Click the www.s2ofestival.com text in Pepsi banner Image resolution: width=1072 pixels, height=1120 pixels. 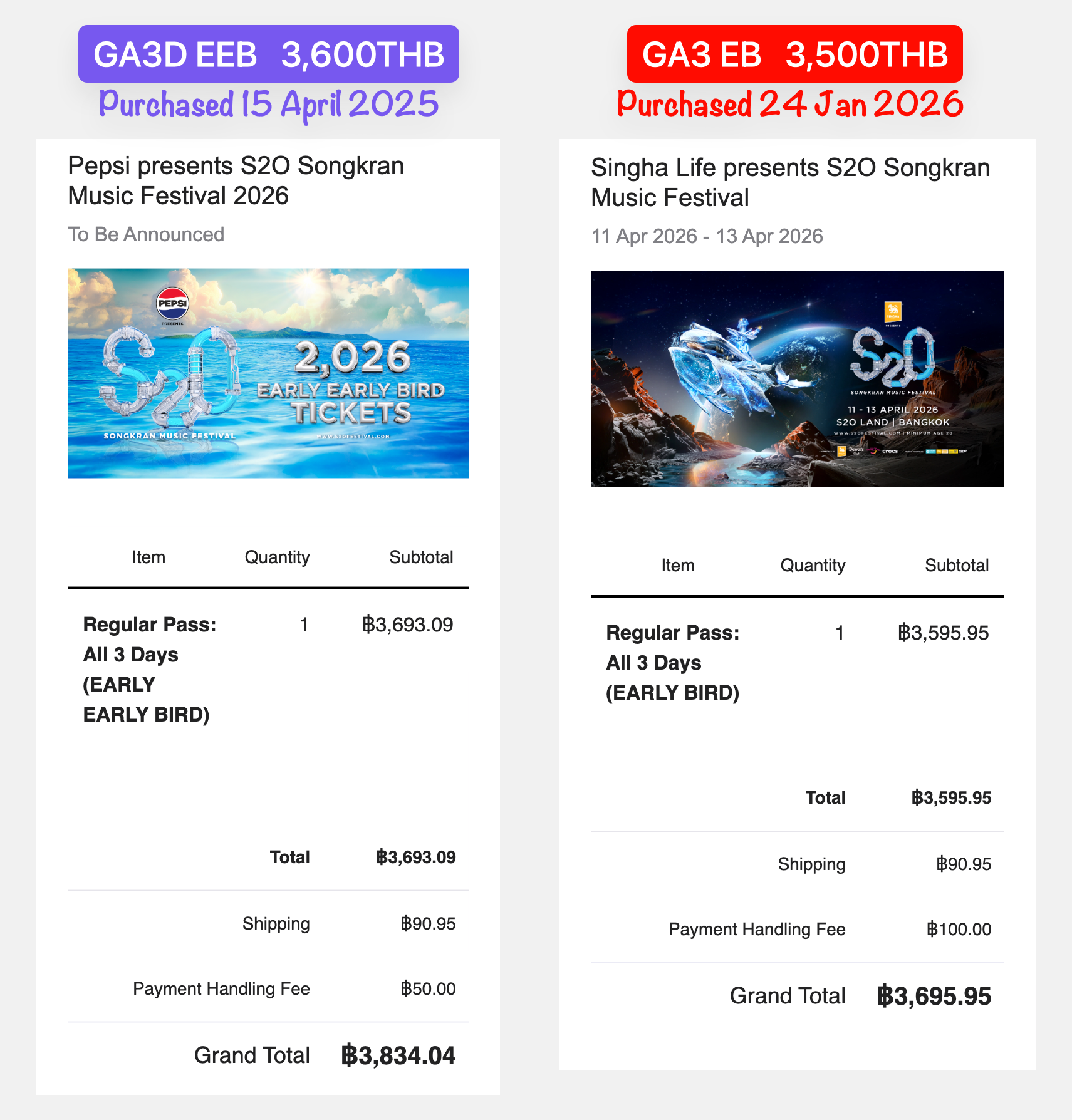353,437
